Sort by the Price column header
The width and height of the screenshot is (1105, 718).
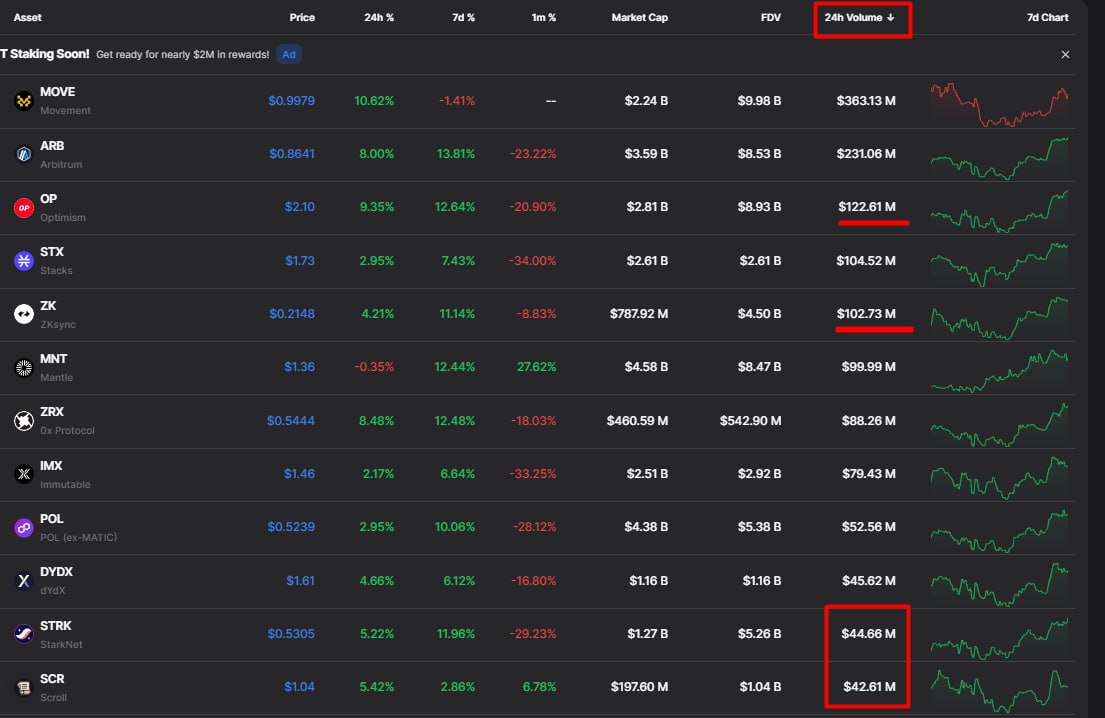[x=302, y=18]
